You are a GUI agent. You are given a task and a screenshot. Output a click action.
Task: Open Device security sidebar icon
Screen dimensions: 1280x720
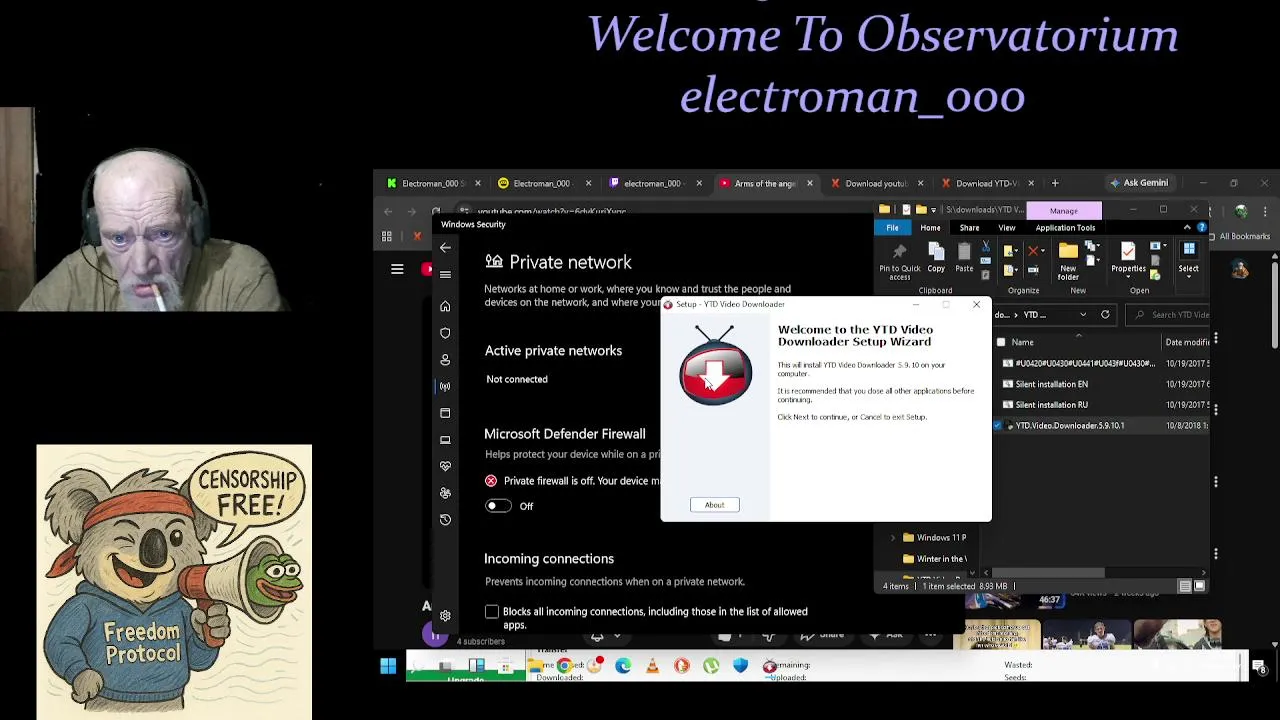coord(445,440)
